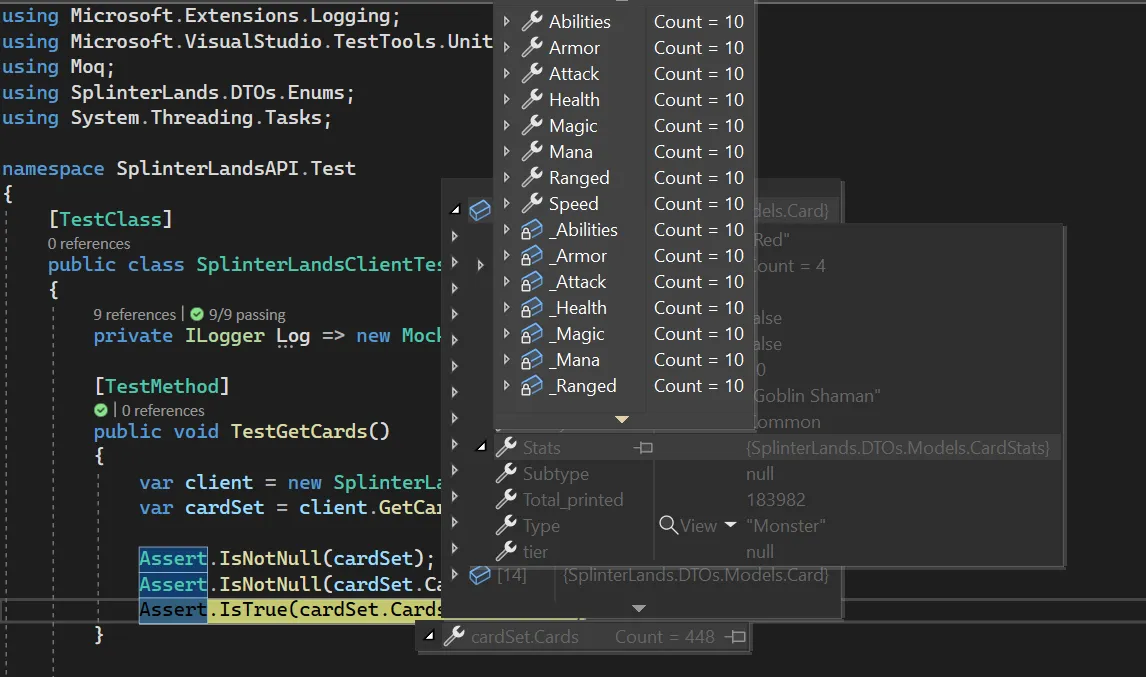The height and width of the screenshot is (677, 1146).
Task: Click the locked field icon next to _Magic
Action: 531,333
